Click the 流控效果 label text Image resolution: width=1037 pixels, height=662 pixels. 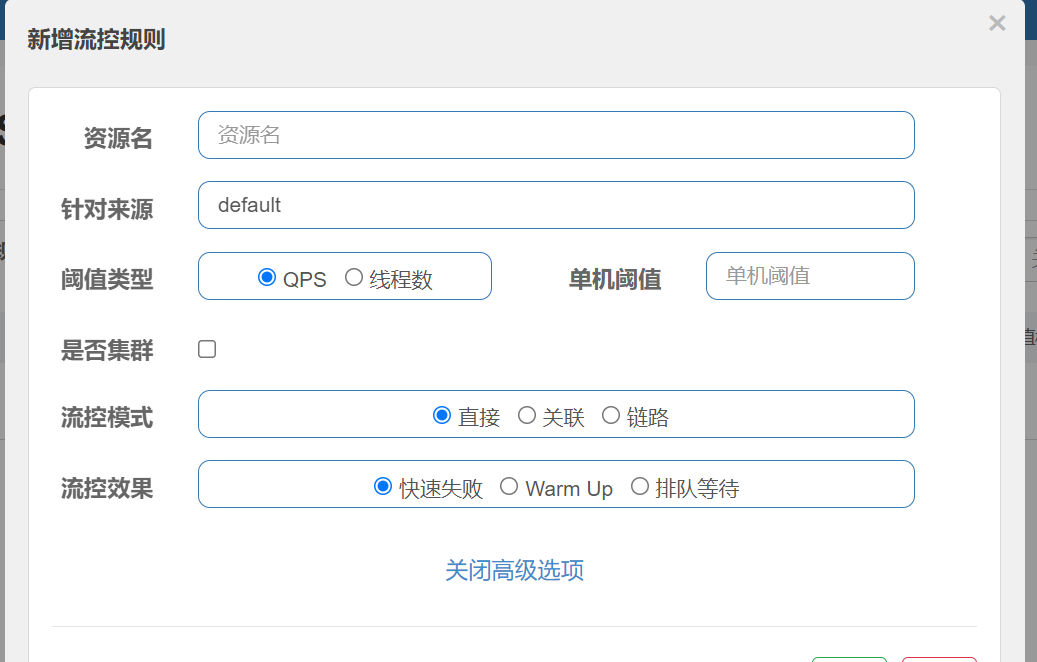point(107,488)
